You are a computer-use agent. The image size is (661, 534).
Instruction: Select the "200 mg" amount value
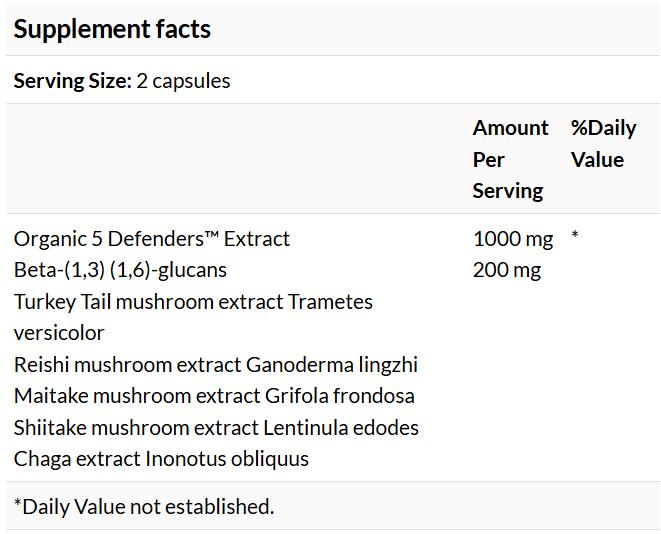[x=506, y=270]
